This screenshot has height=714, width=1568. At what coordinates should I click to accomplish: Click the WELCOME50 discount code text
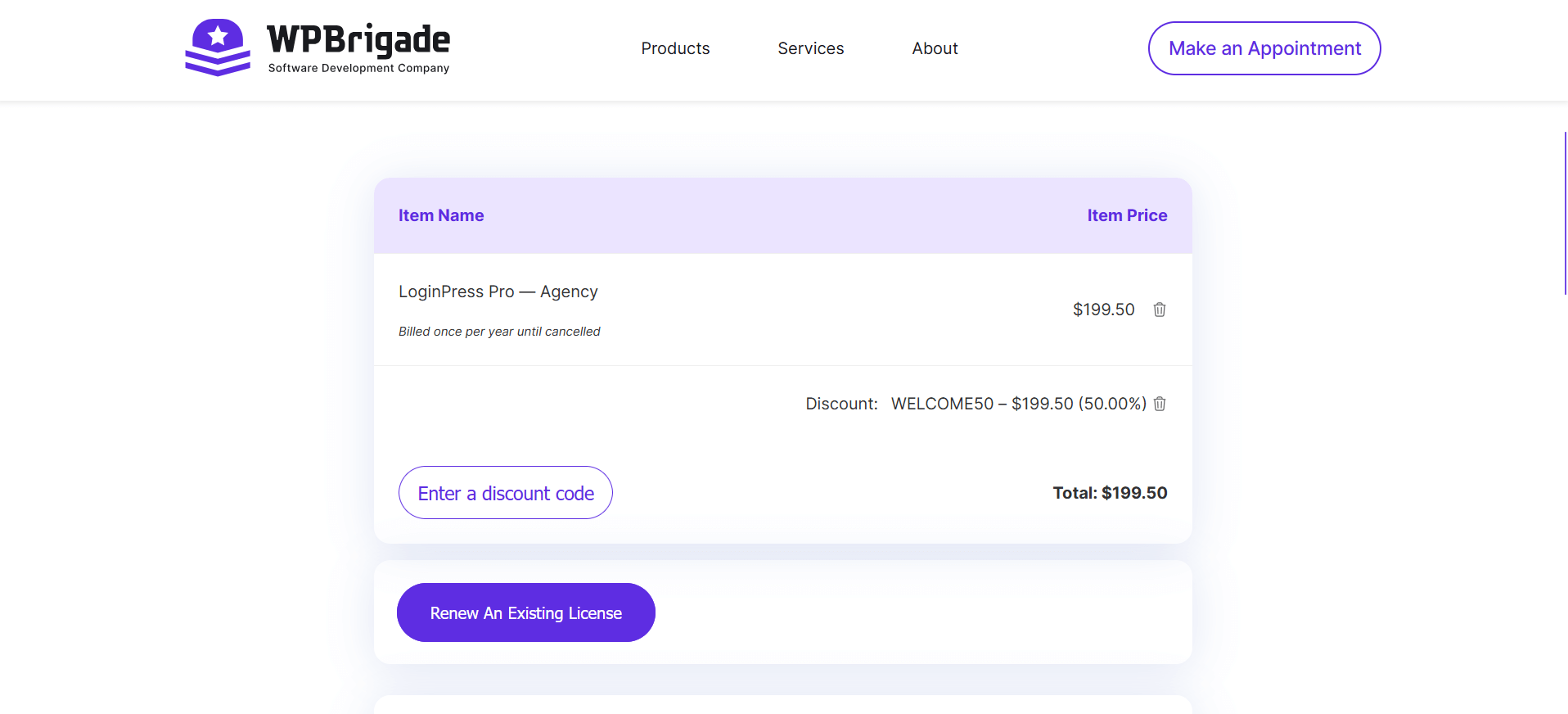942,404
